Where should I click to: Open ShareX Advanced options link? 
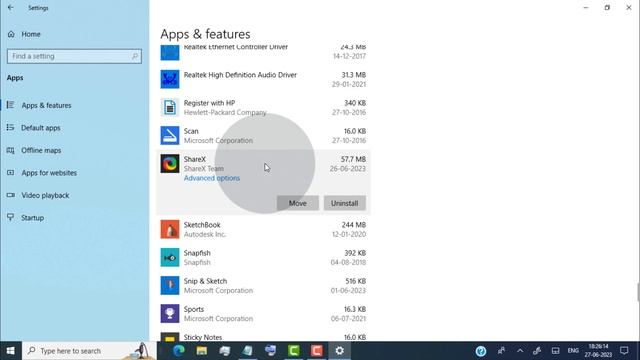[x=212, y=178]
